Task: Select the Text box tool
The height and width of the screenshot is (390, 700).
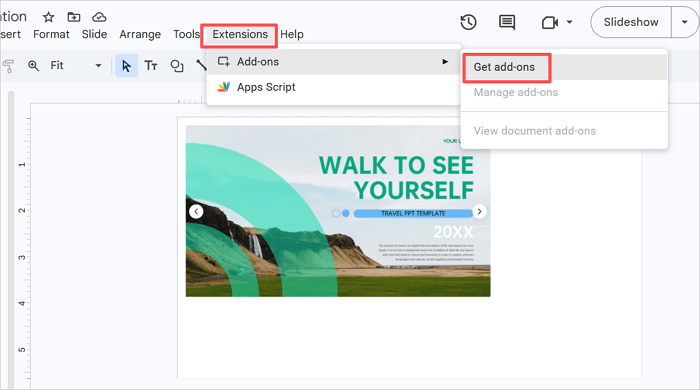Action: click(151, 66)
